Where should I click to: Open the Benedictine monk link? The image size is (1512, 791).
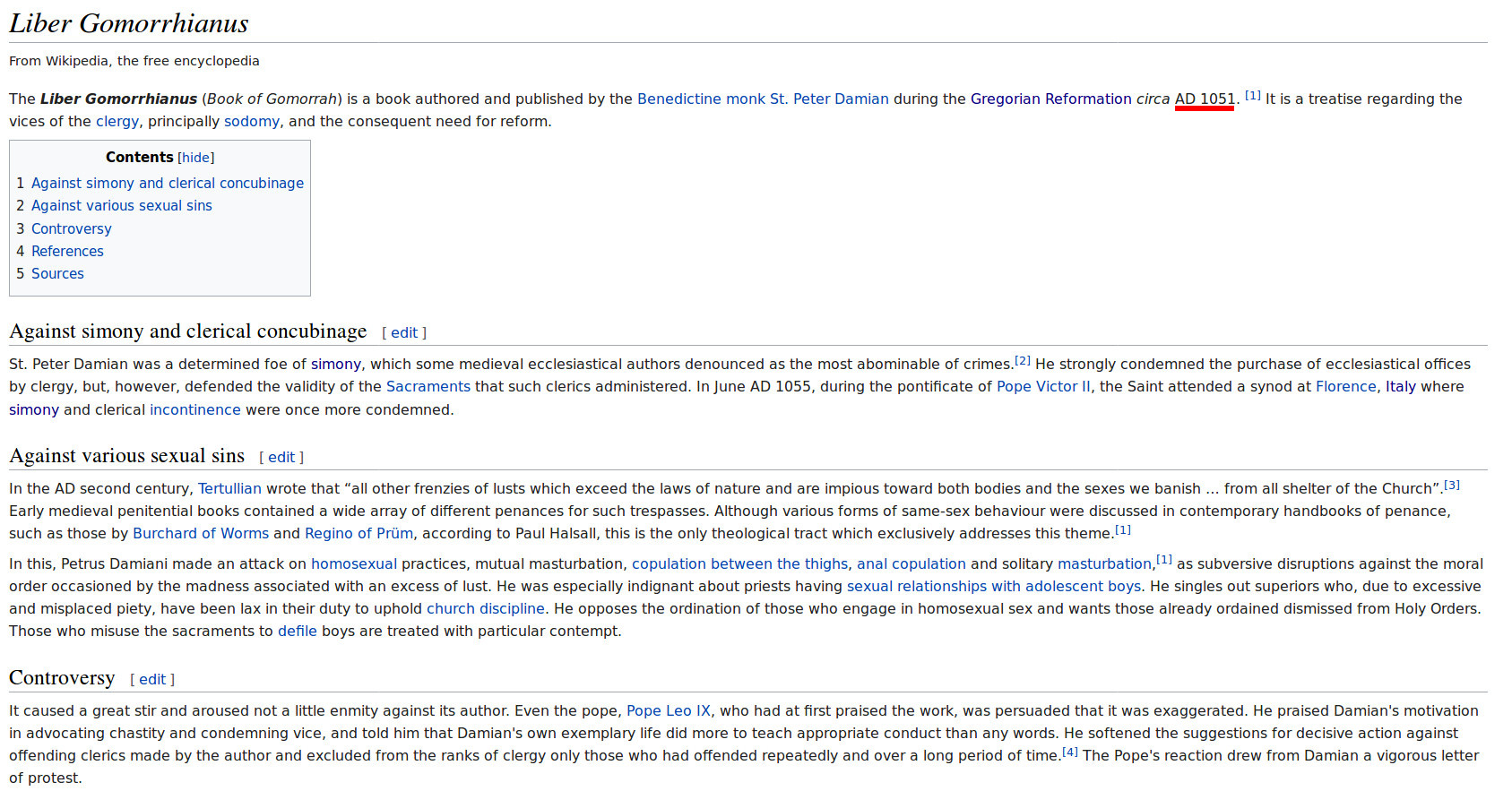(x=701, y=99)
